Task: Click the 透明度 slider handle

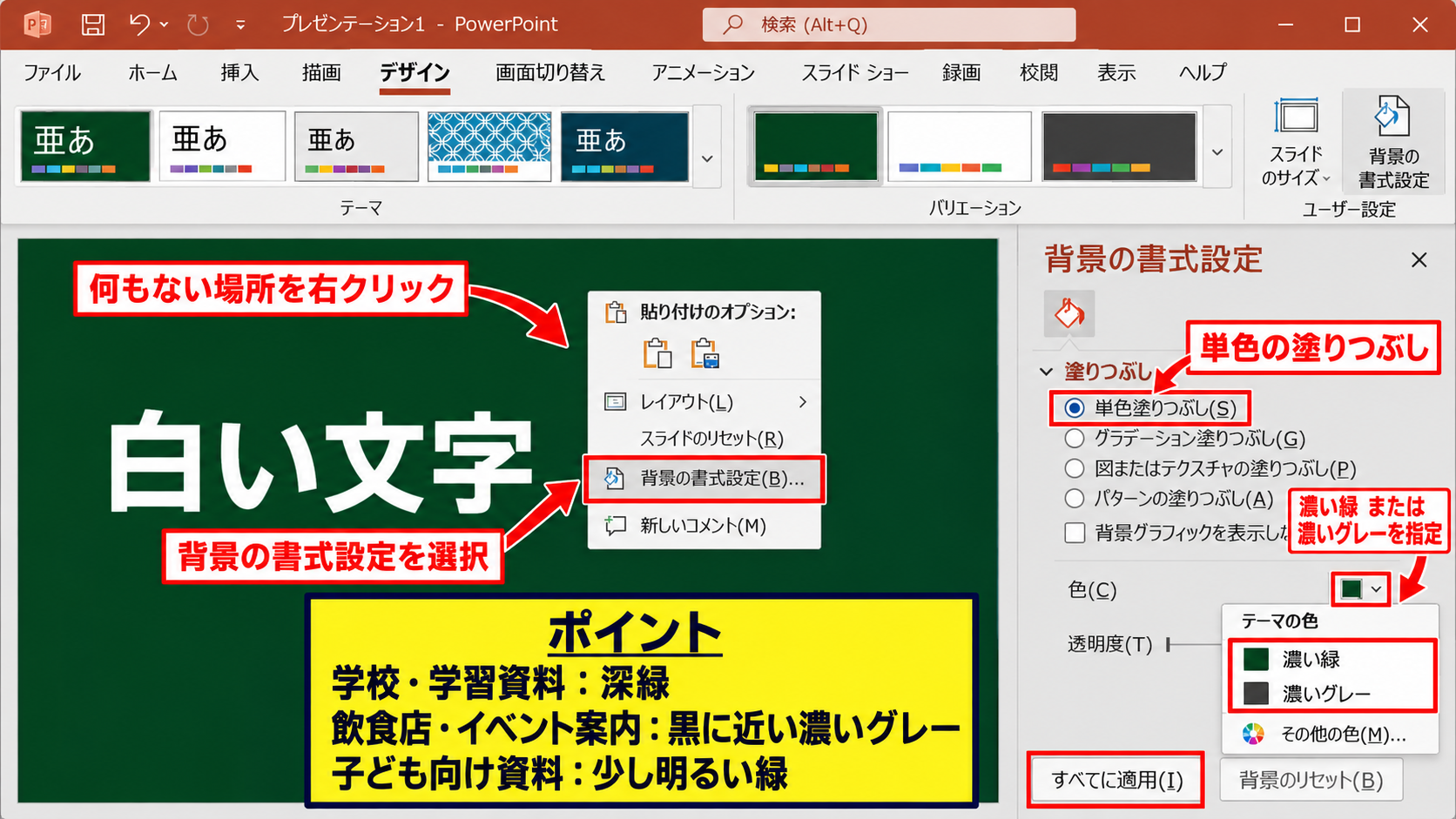Action: [x=1169, y=644]
